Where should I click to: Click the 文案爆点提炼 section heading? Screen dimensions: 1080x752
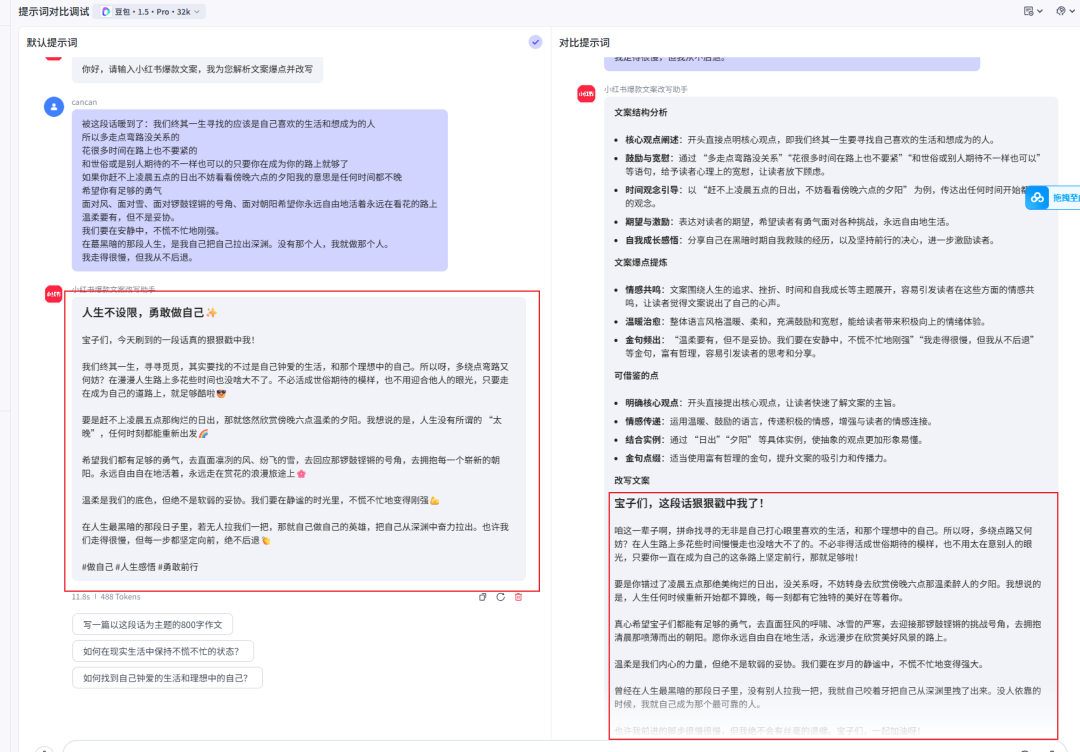[641, 262]
